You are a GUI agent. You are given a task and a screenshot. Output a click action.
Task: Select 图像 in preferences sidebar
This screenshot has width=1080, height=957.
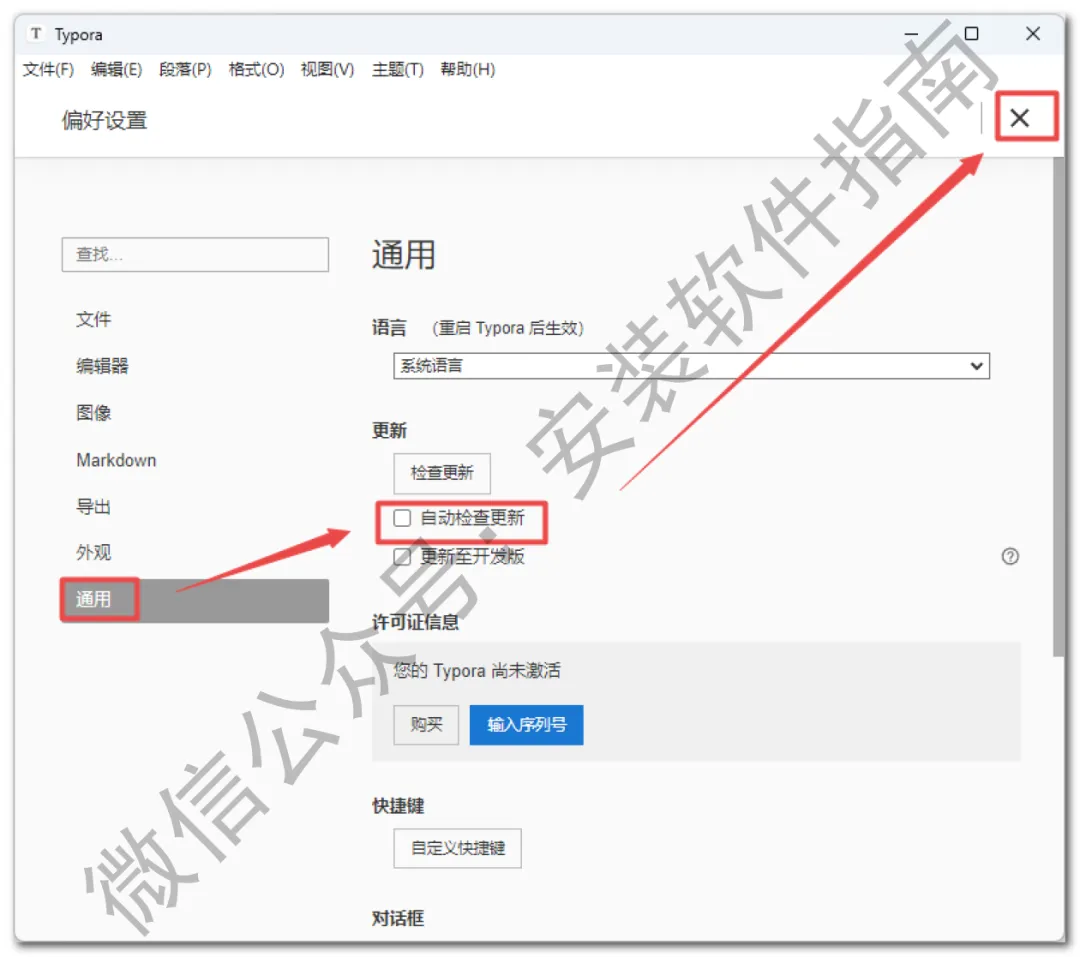195,413
